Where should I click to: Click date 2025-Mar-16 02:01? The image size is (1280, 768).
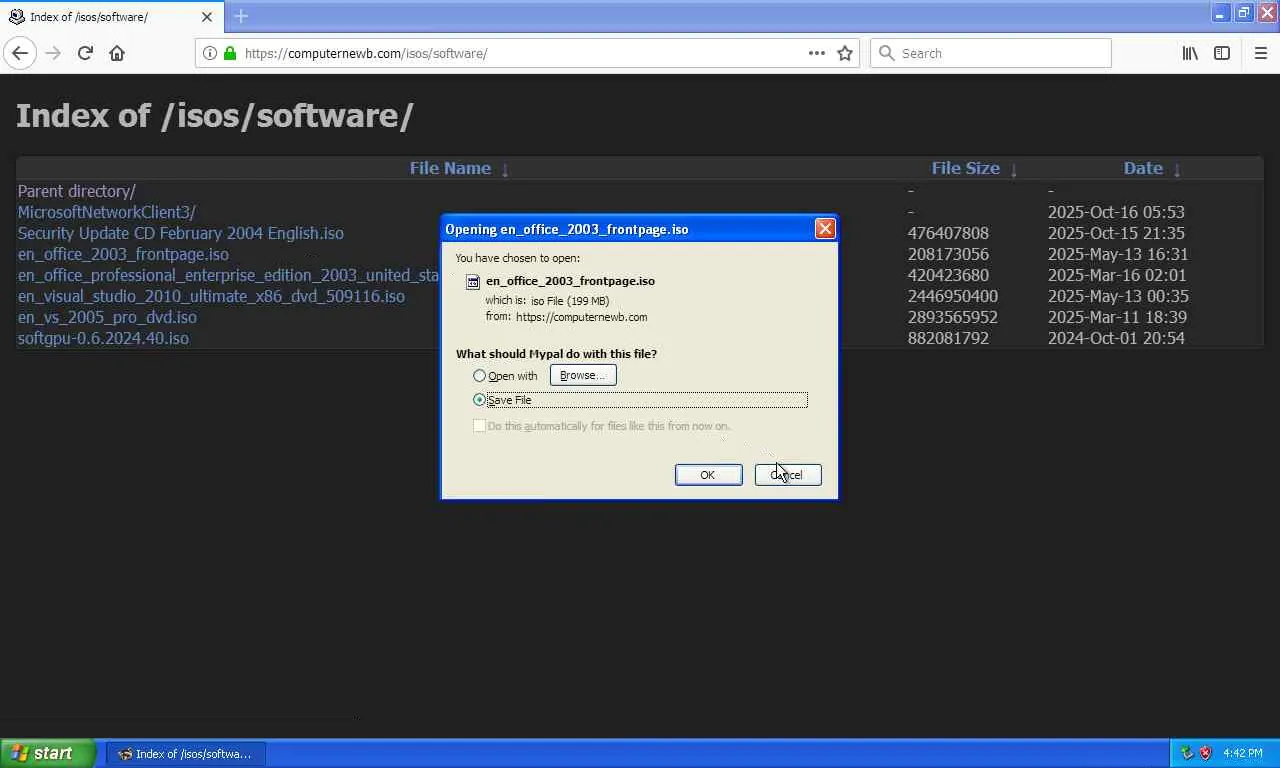pos(1117,275)
